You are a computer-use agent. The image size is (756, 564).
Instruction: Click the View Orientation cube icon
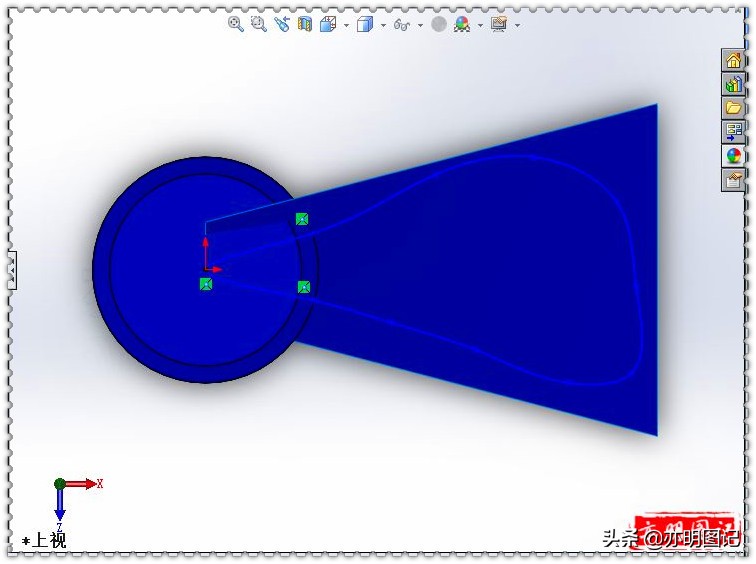[x=328, y=24]
